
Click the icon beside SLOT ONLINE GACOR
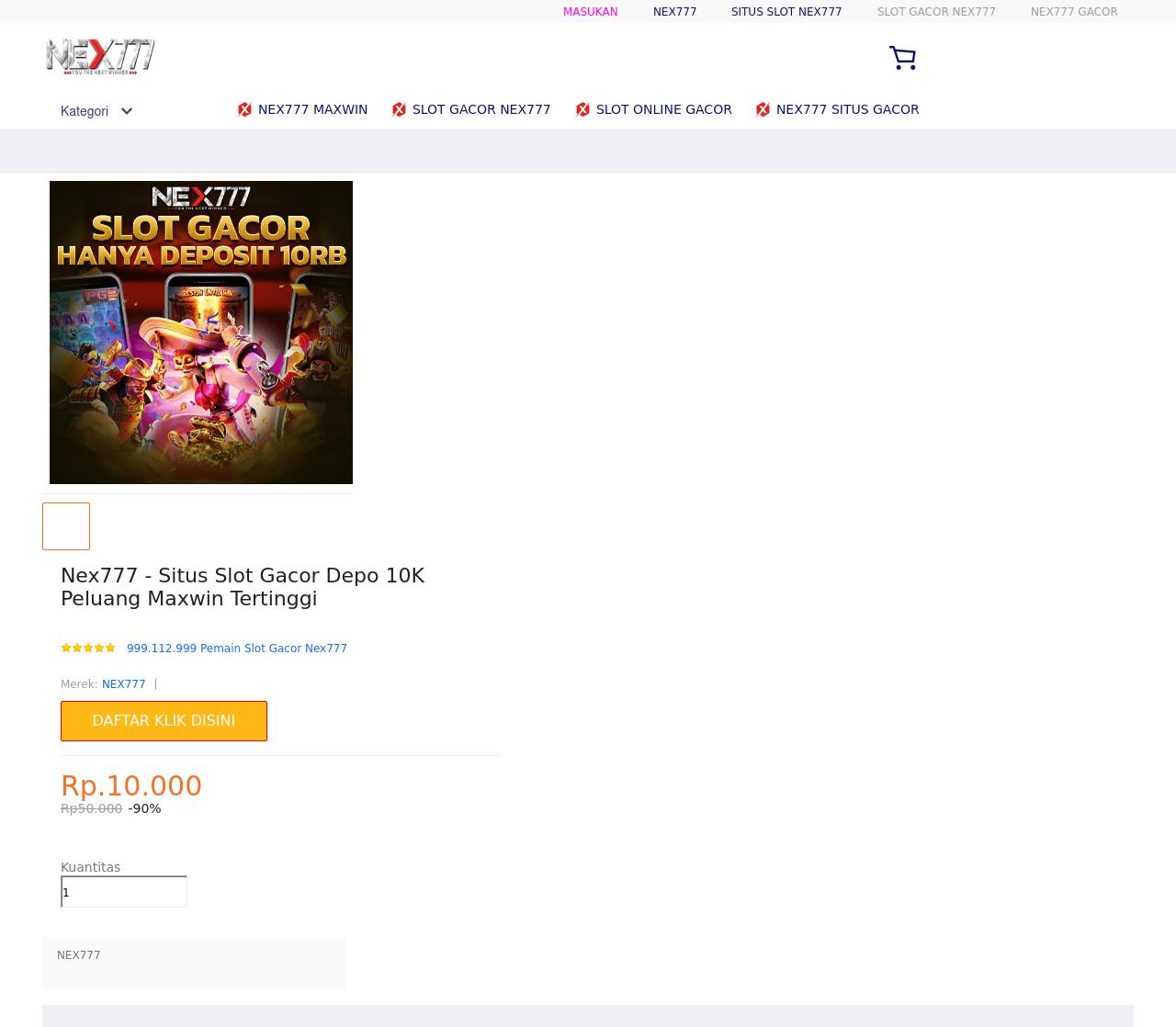point(582,109)
